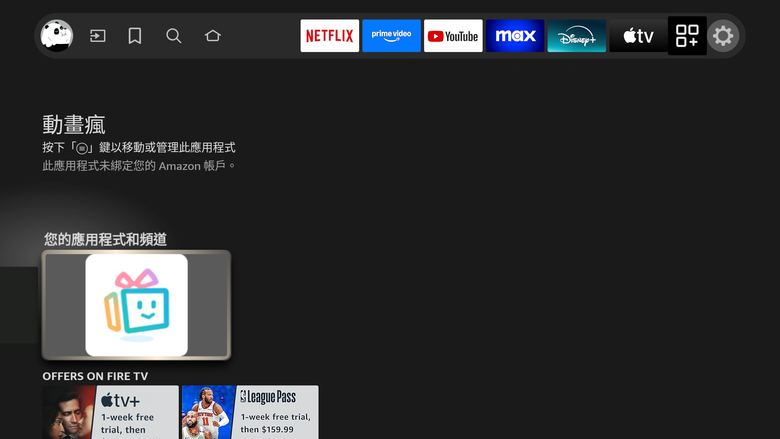This screenshot has height=439, width=780.
Task: Open the panda profile avatar
Action: pyautogui.click(x=57, y=36)
